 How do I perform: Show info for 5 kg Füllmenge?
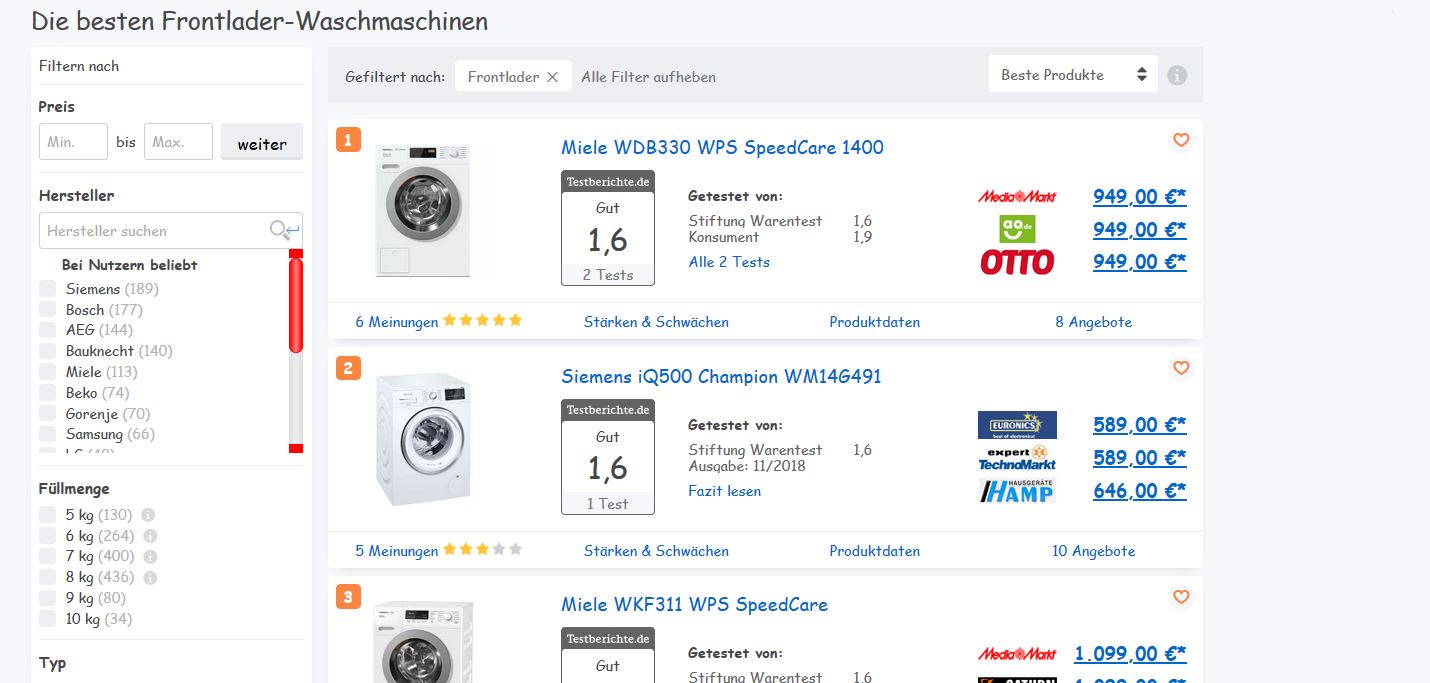(x=148, y=515)
